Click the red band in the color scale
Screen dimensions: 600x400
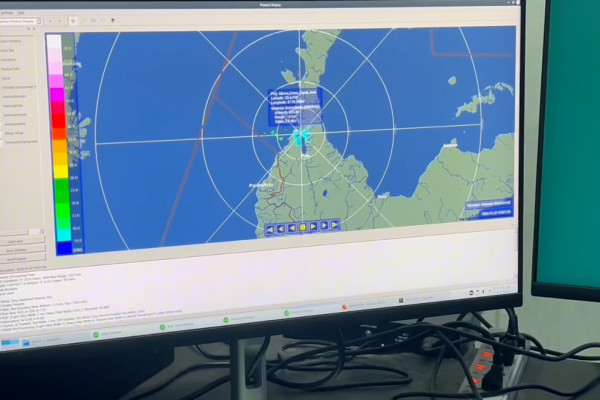coord(57,119)
